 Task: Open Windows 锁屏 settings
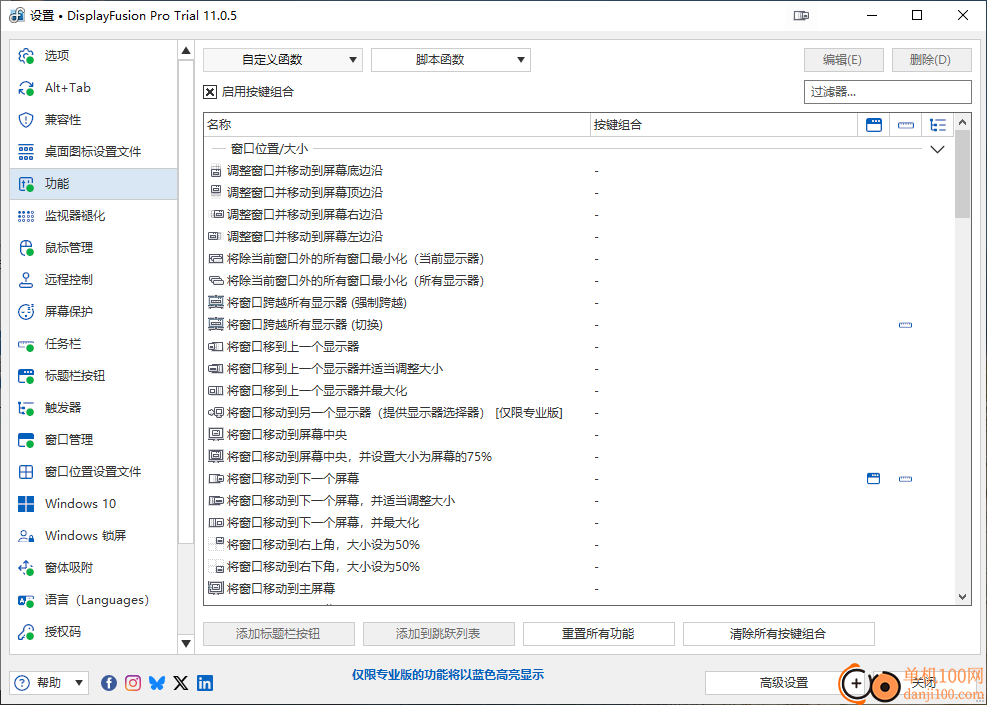pyautogui.click(x=94, y=536)
